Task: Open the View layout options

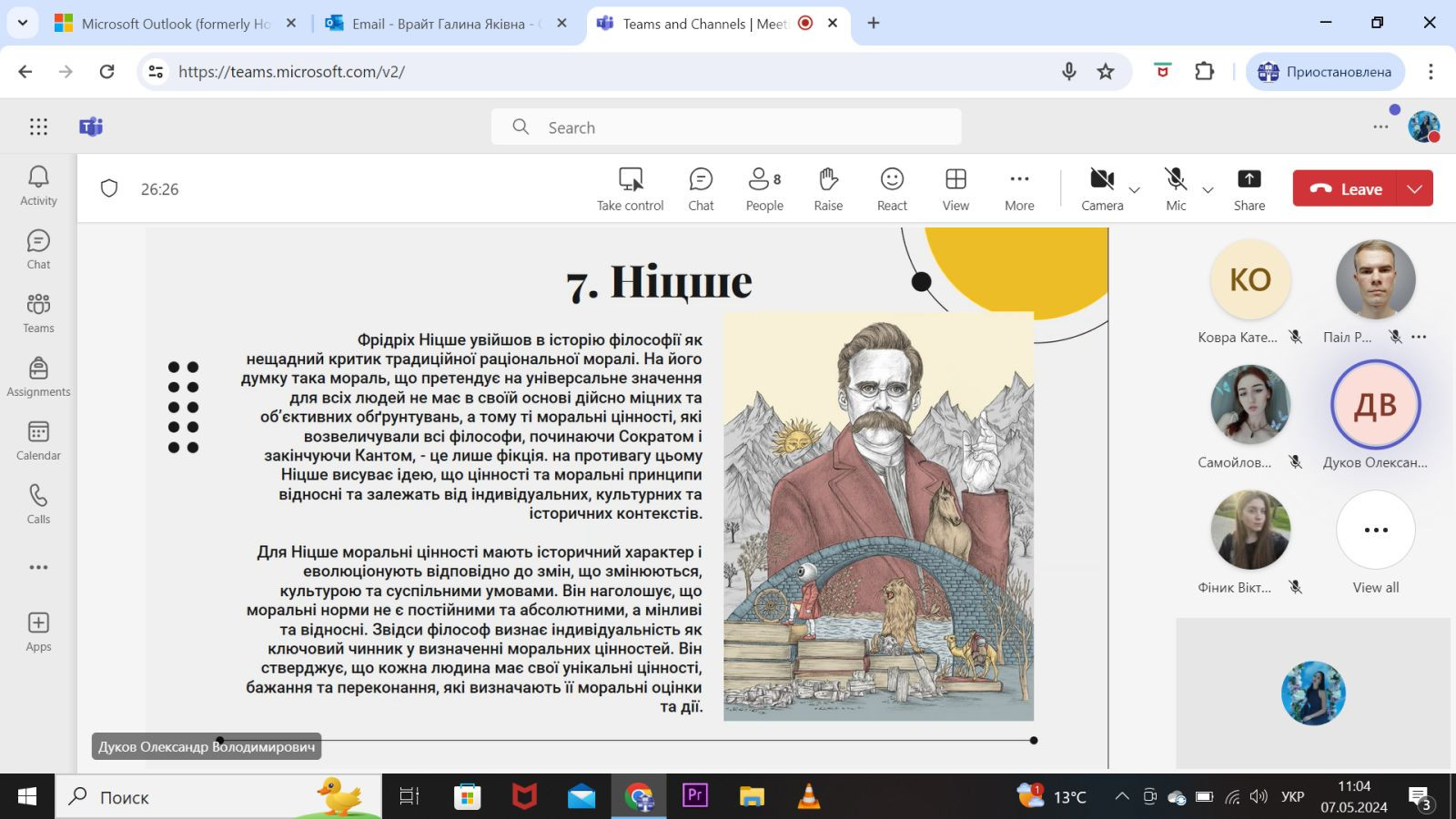Action: pos(955,188)
